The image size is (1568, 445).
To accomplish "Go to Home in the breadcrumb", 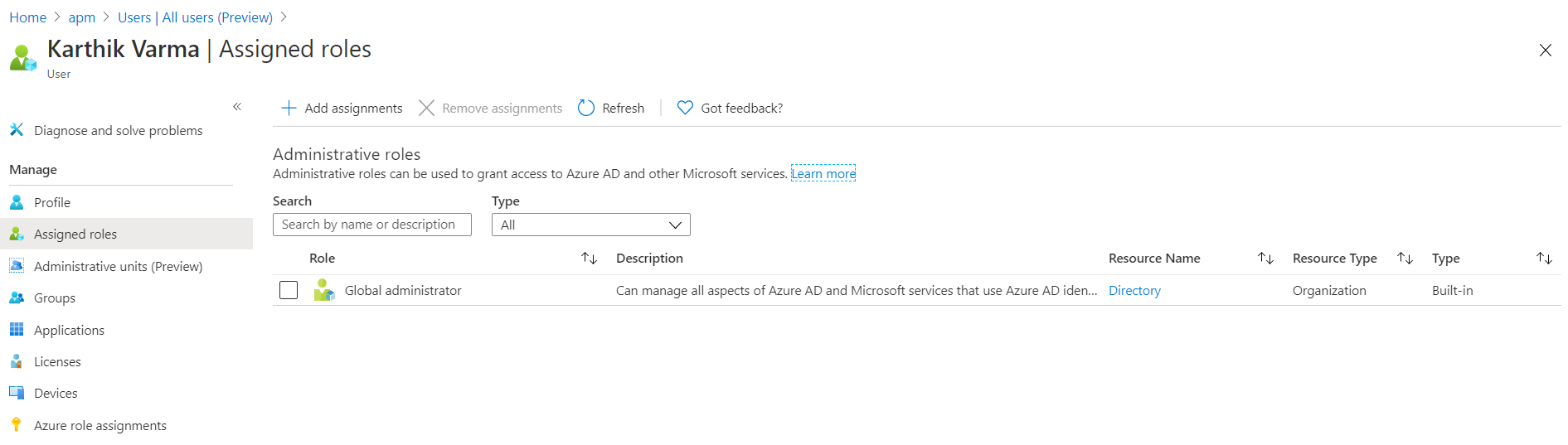I will pos(27,17).
